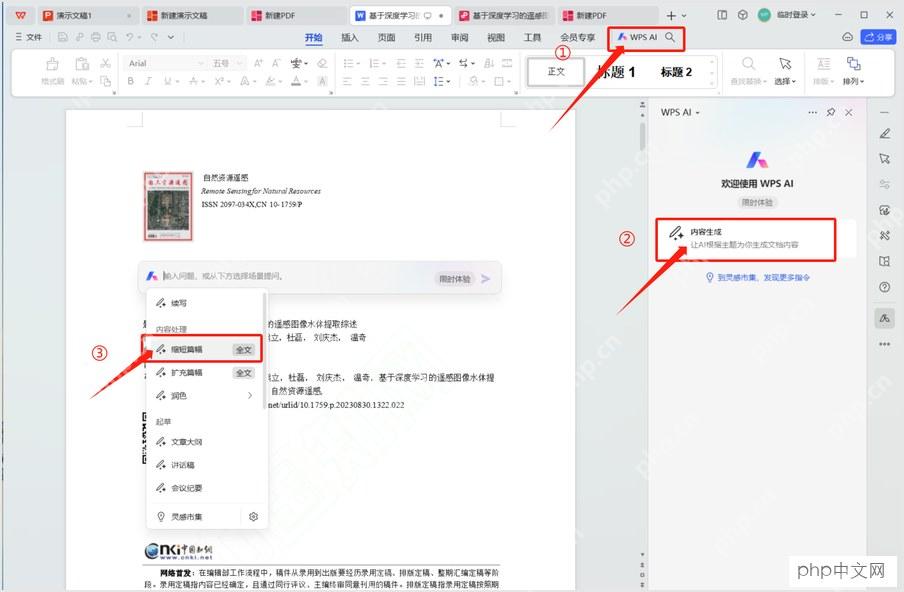Click the Align Left paragraph icon

(x=347, y=81)
